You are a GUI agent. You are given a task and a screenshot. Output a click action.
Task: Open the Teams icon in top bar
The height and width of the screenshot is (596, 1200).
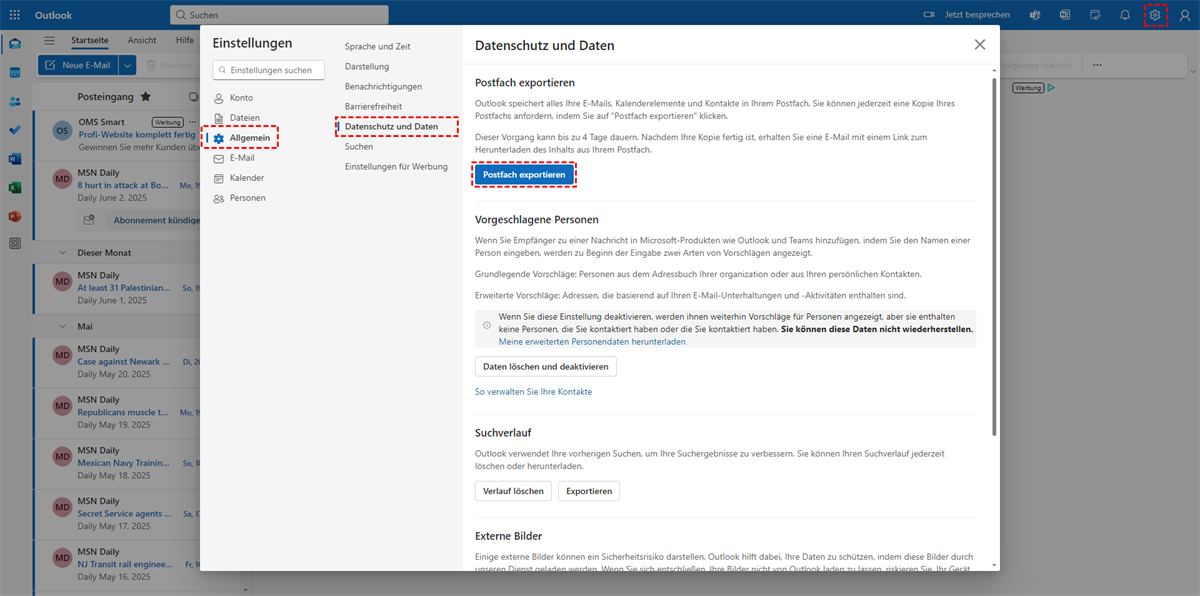coord(1036,15)
